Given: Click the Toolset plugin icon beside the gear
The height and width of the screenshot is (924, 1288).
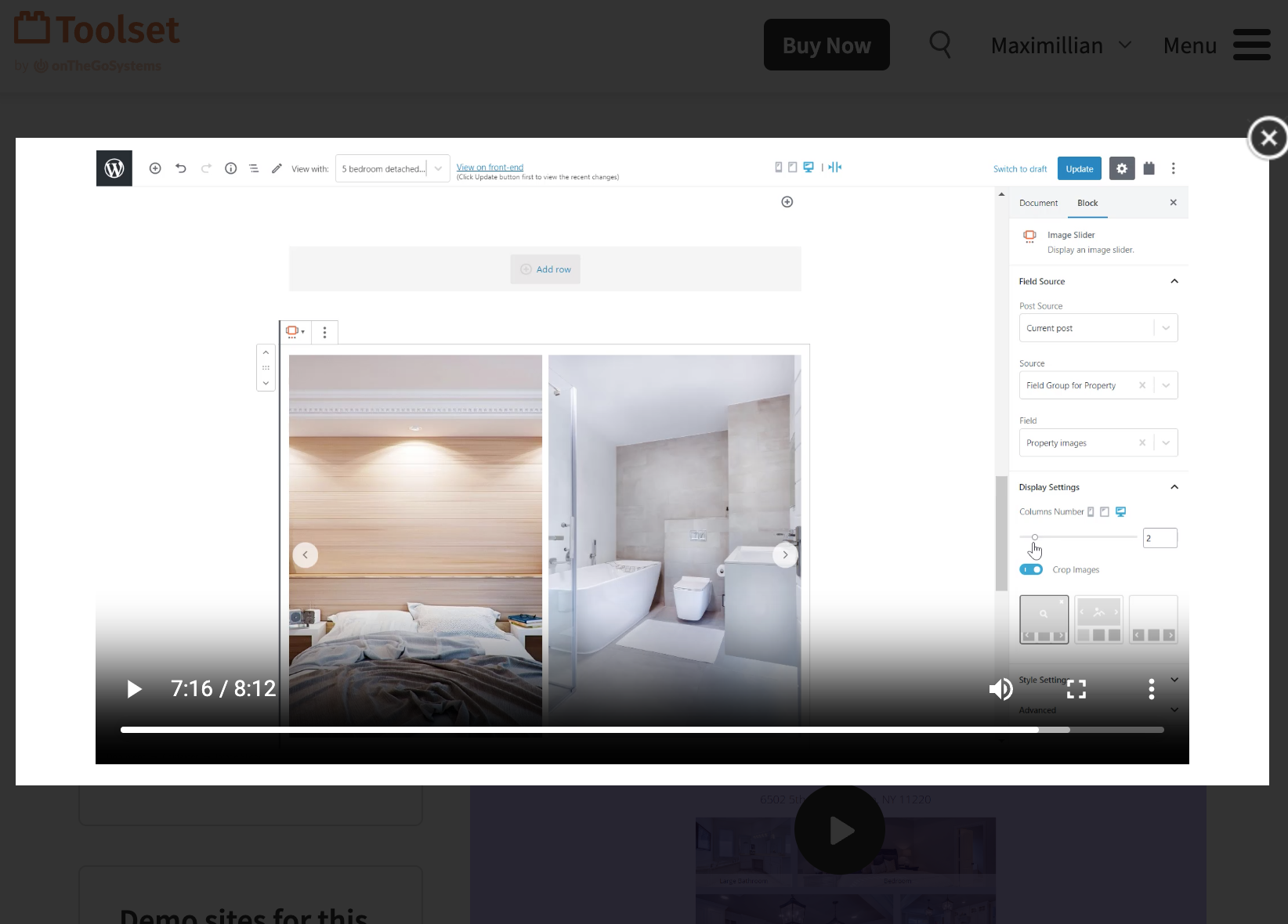Looking at the screenshot, I should click(x=1149, y=168).
